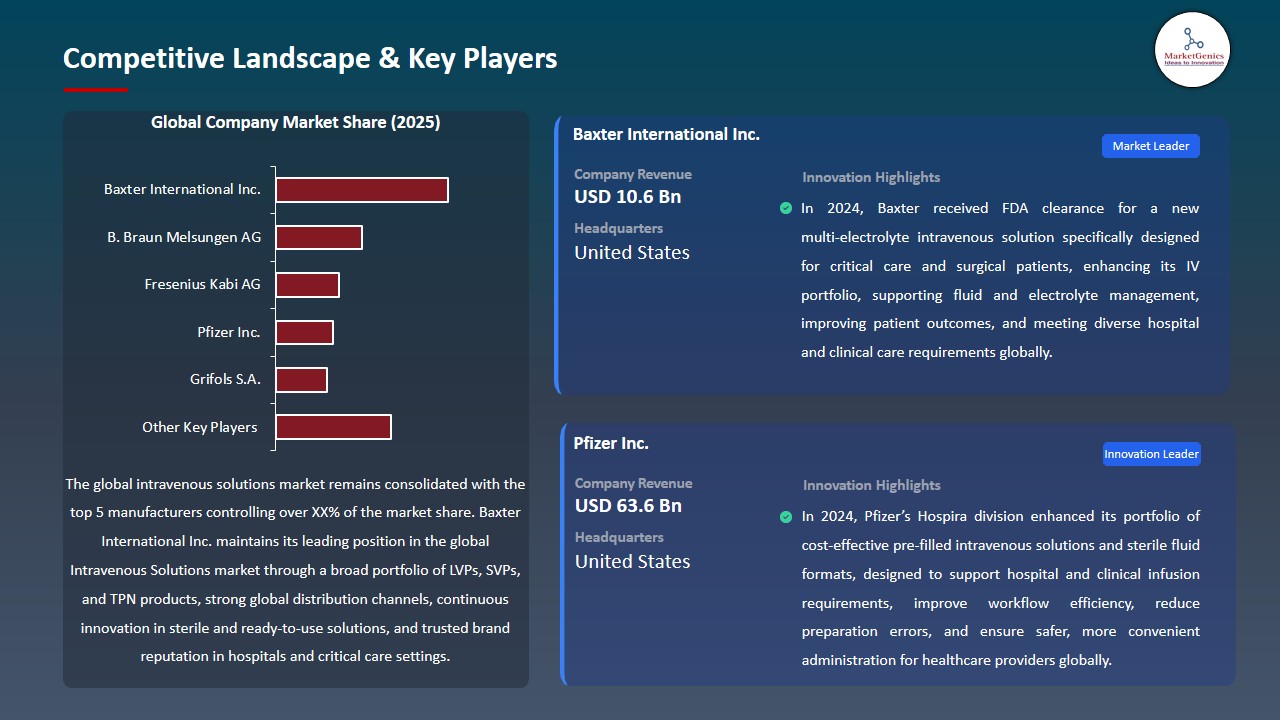The height and width of the screenshot is (720, 1280).
Task: Click the USD 10.6 Bn revenue figure
Action: (x=627, y=197)
